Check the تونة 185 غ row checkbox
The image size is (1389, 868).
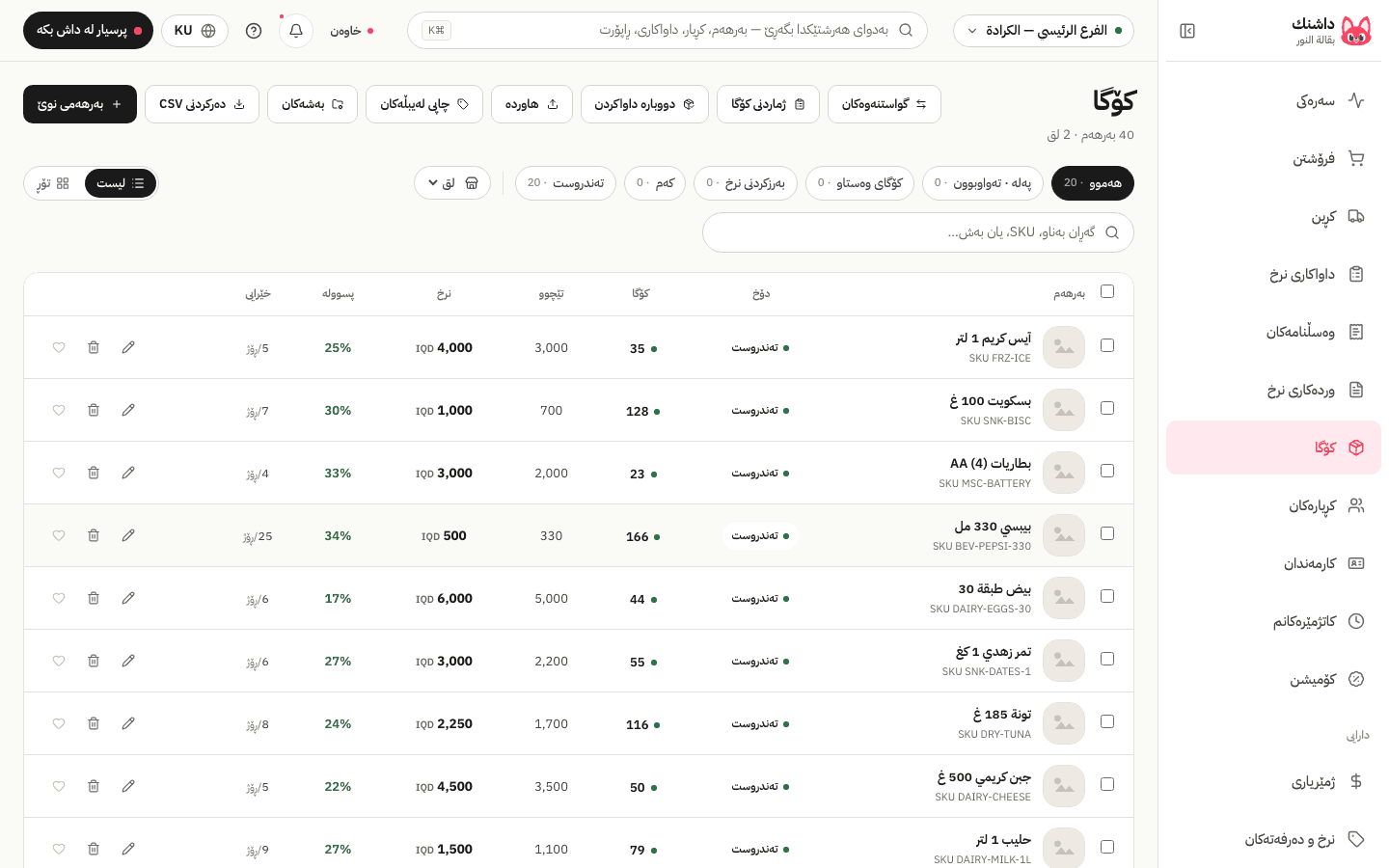pyautogui.click(x=1107, y=721)
